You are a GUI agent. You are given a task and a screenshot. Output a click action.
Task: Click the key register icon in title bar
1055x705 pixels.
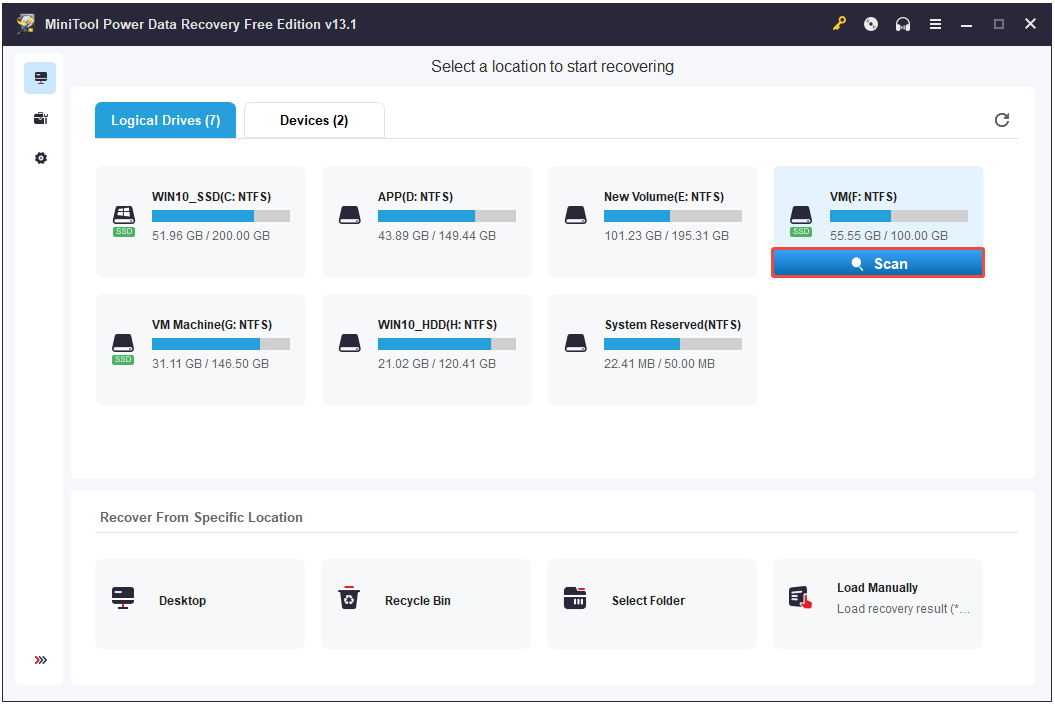[x=839, y=24]
